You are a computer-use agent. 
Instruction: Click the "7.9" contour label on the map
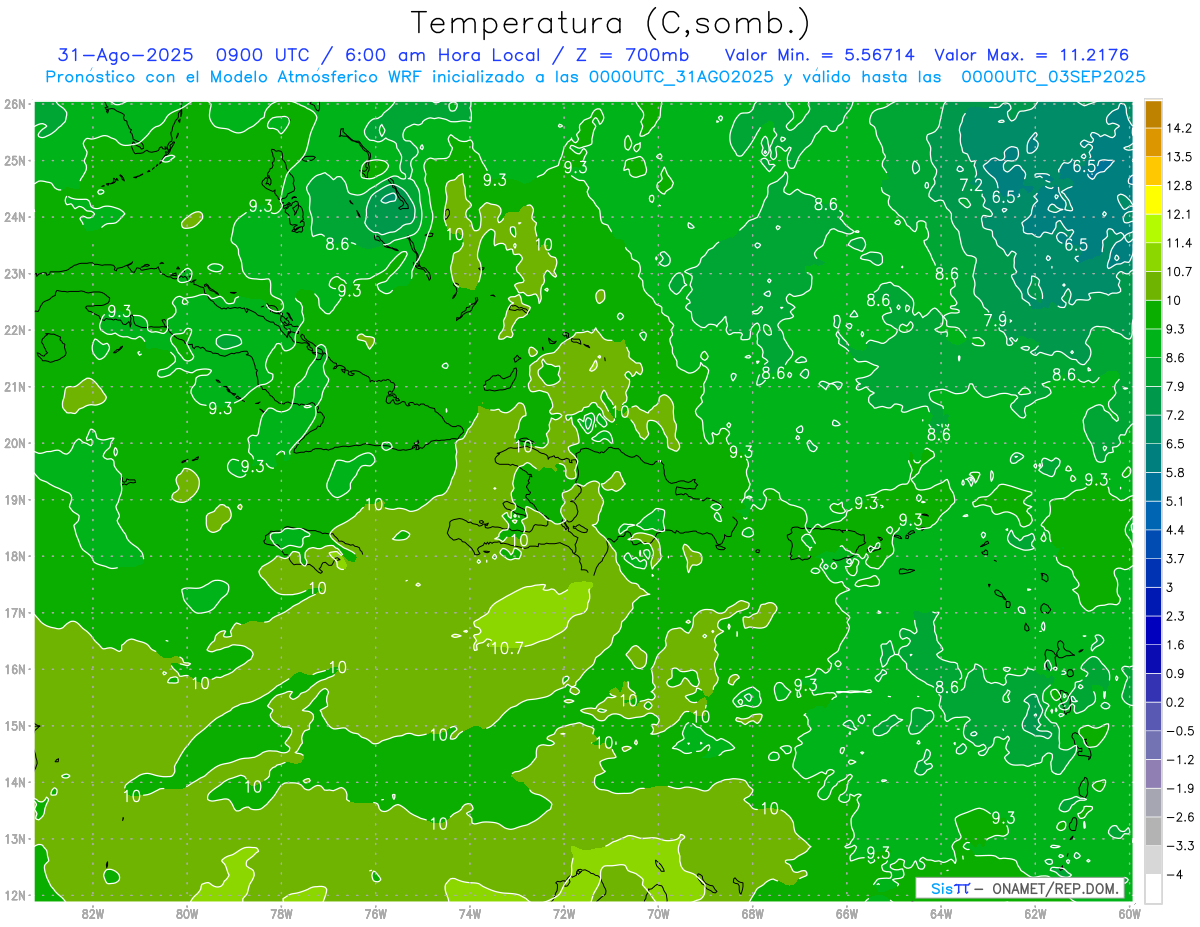point(995,320)
